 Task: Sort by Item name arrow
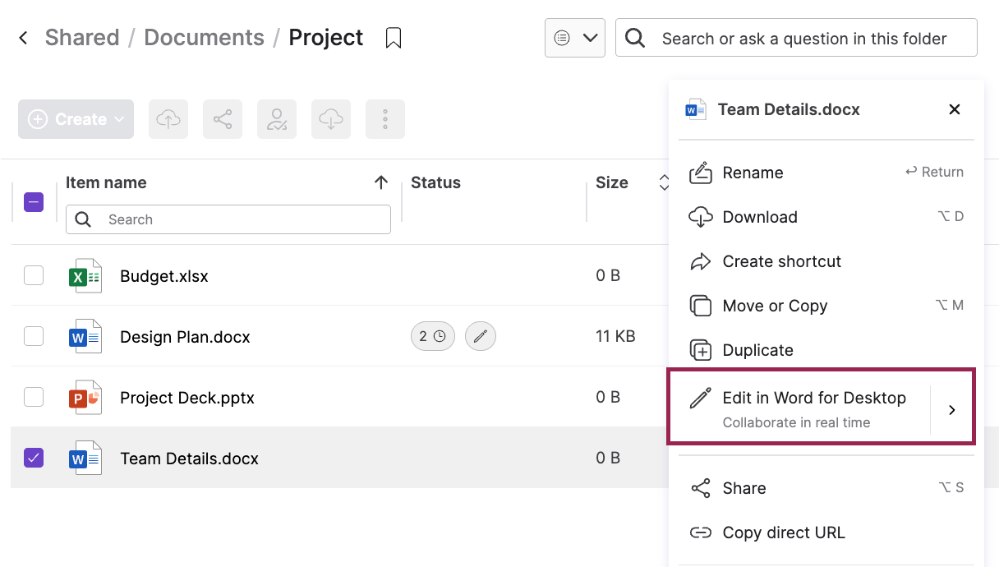(x=381, y=183)
